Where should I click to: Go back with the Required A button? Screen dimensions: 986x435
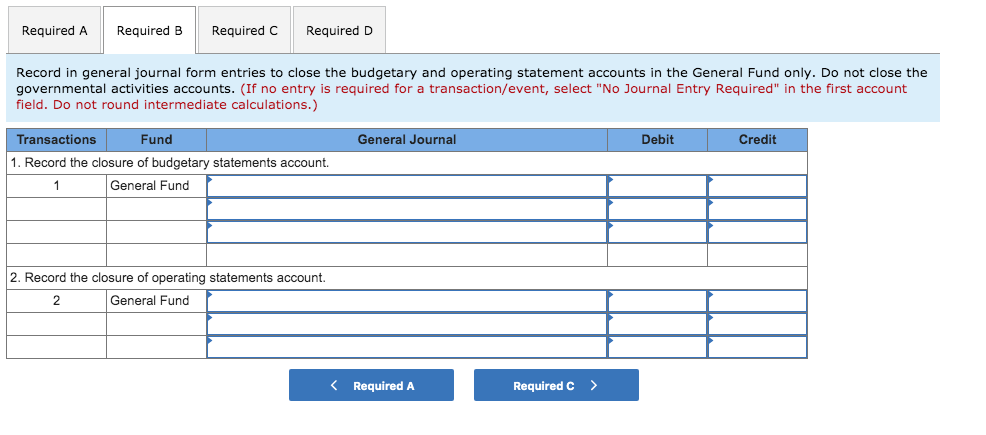[371, 385]
